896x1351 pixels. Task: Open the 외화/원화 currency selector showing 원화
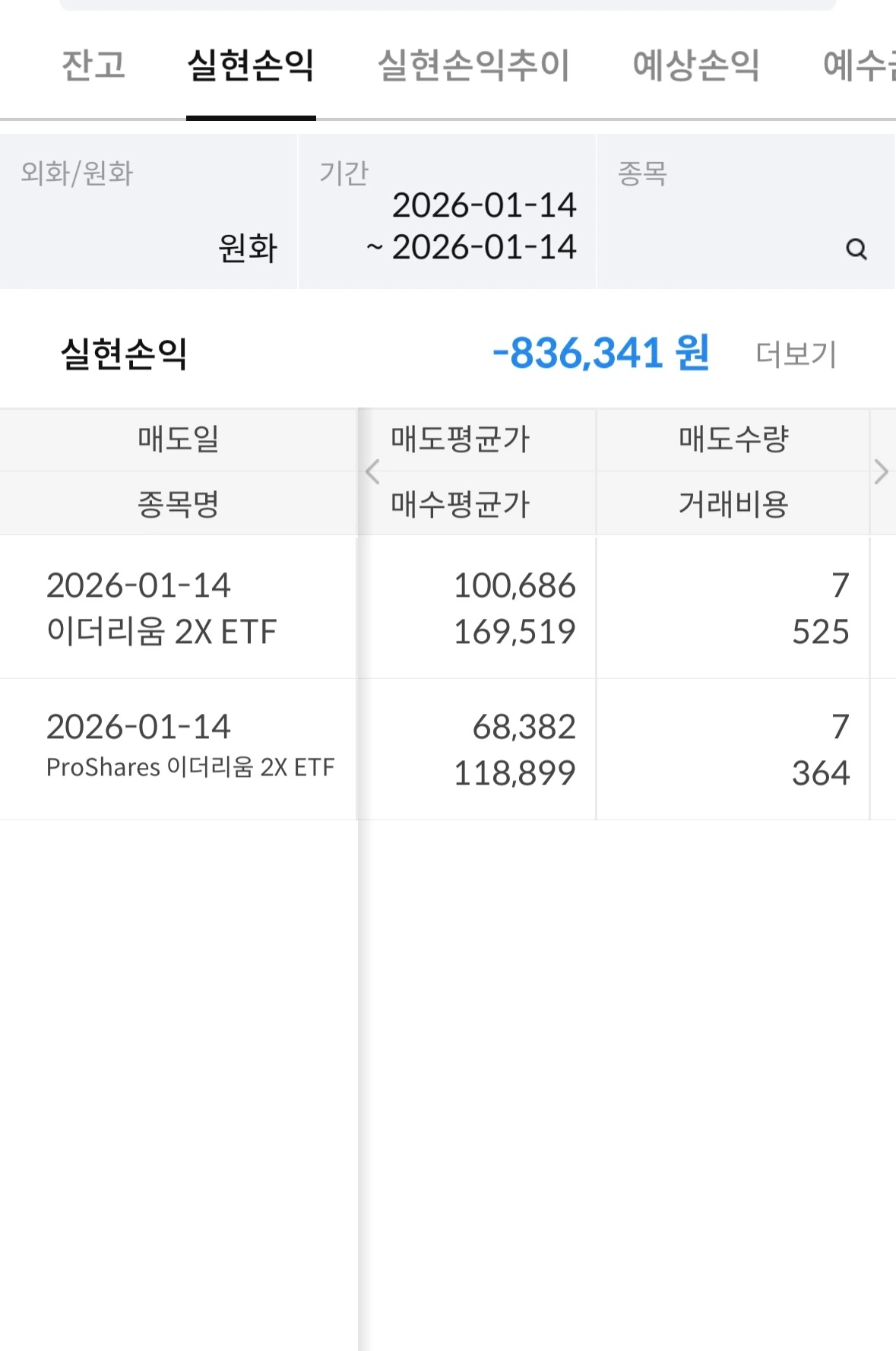(x=148, y=211)
